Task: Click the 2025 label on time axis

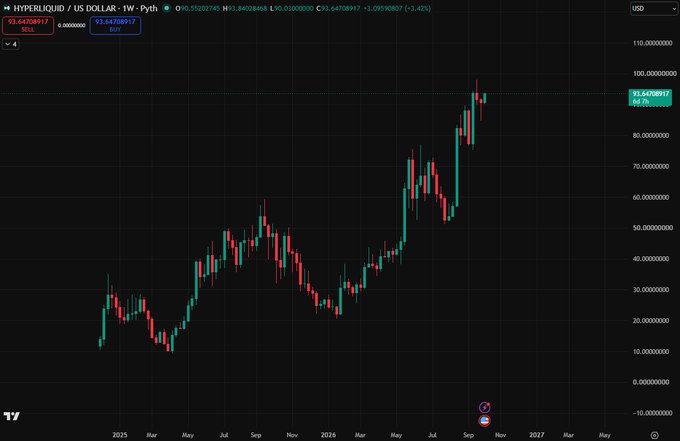Action: 120,435
